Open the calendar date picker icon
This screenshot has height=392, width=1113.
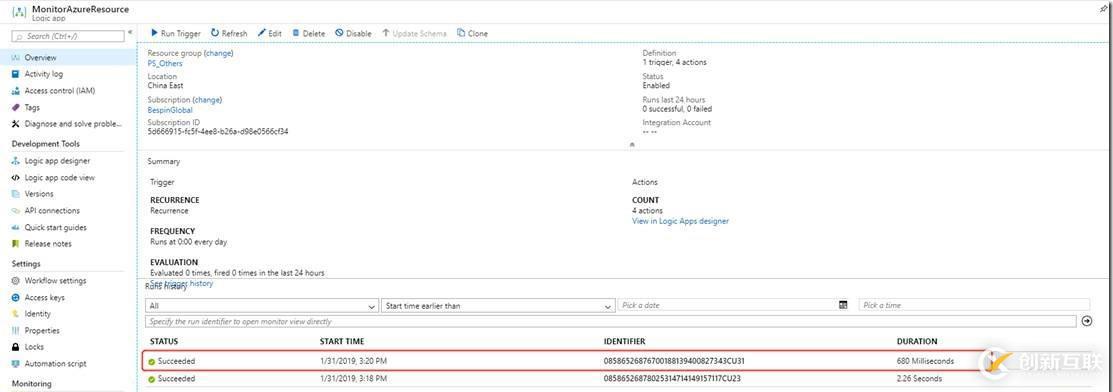click(x=843, y=305)
